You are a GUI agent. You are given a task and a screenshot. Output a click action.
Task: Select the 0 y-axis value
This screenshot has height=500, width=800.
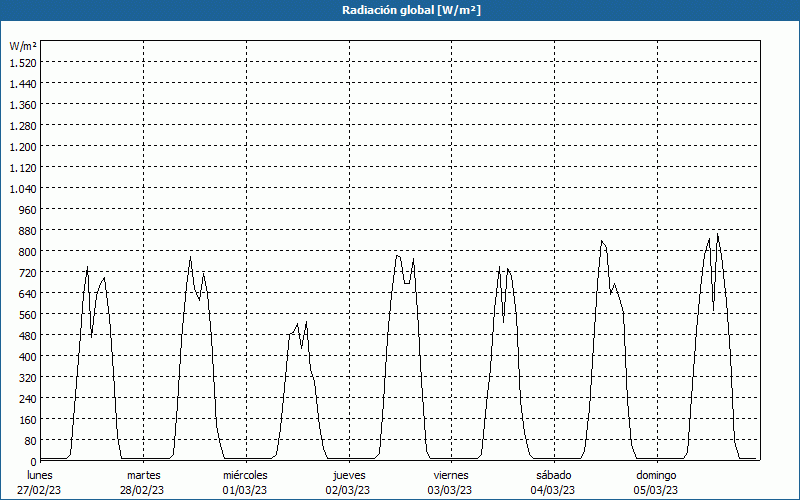click(34, 462)
